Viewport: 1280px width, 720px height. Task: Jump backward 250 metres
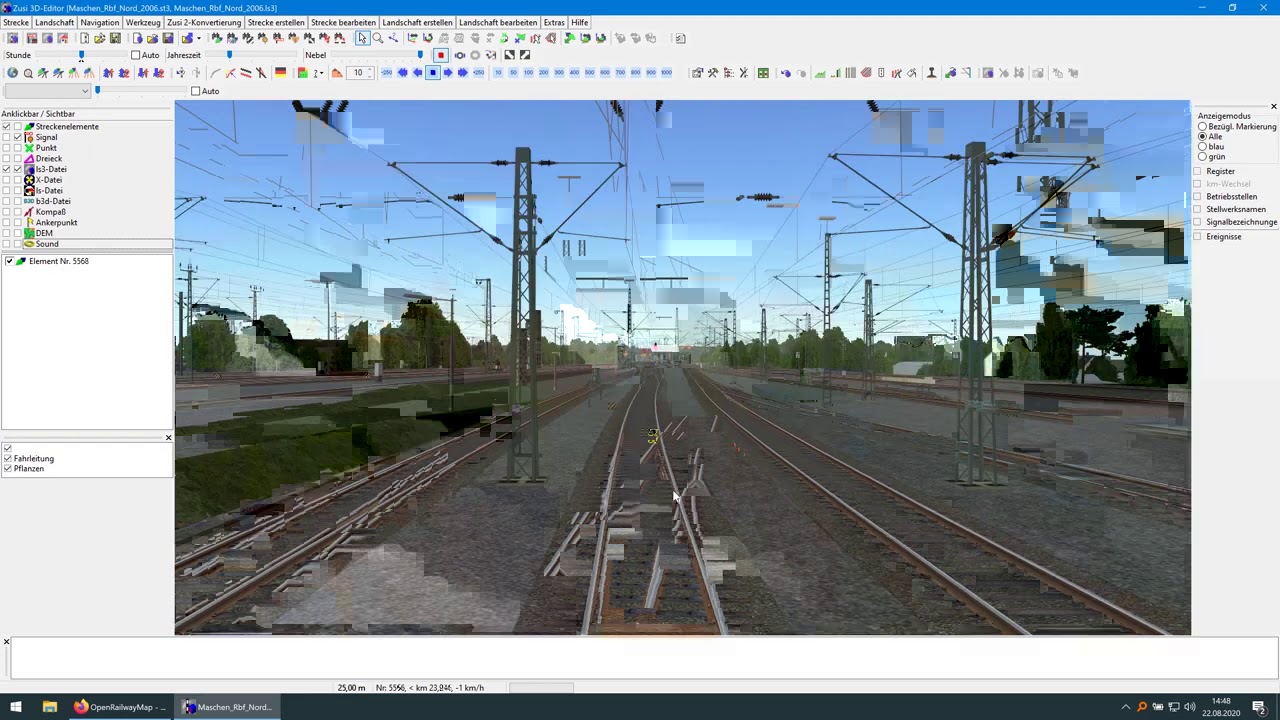coord(387,73)
